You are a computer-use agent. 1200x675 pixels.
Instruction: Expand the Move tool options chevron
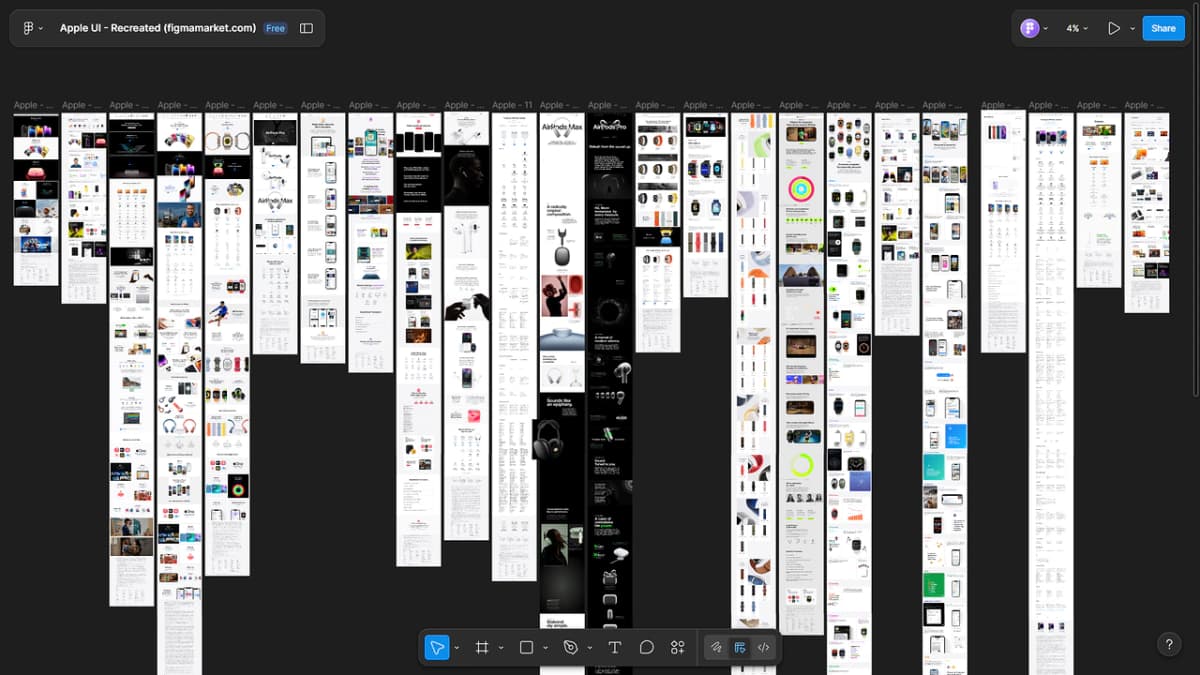coord(457,648)
